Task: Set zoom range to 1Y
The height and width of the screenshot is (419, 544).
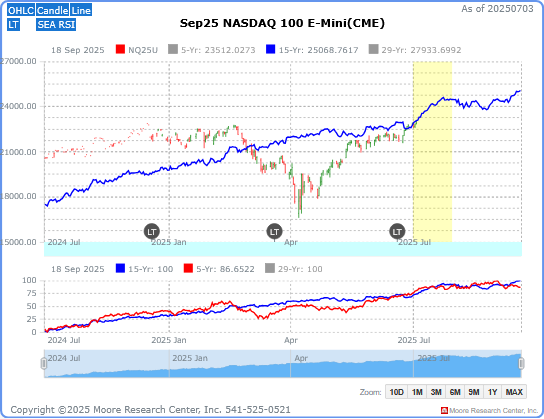Action: coord(492,392)
